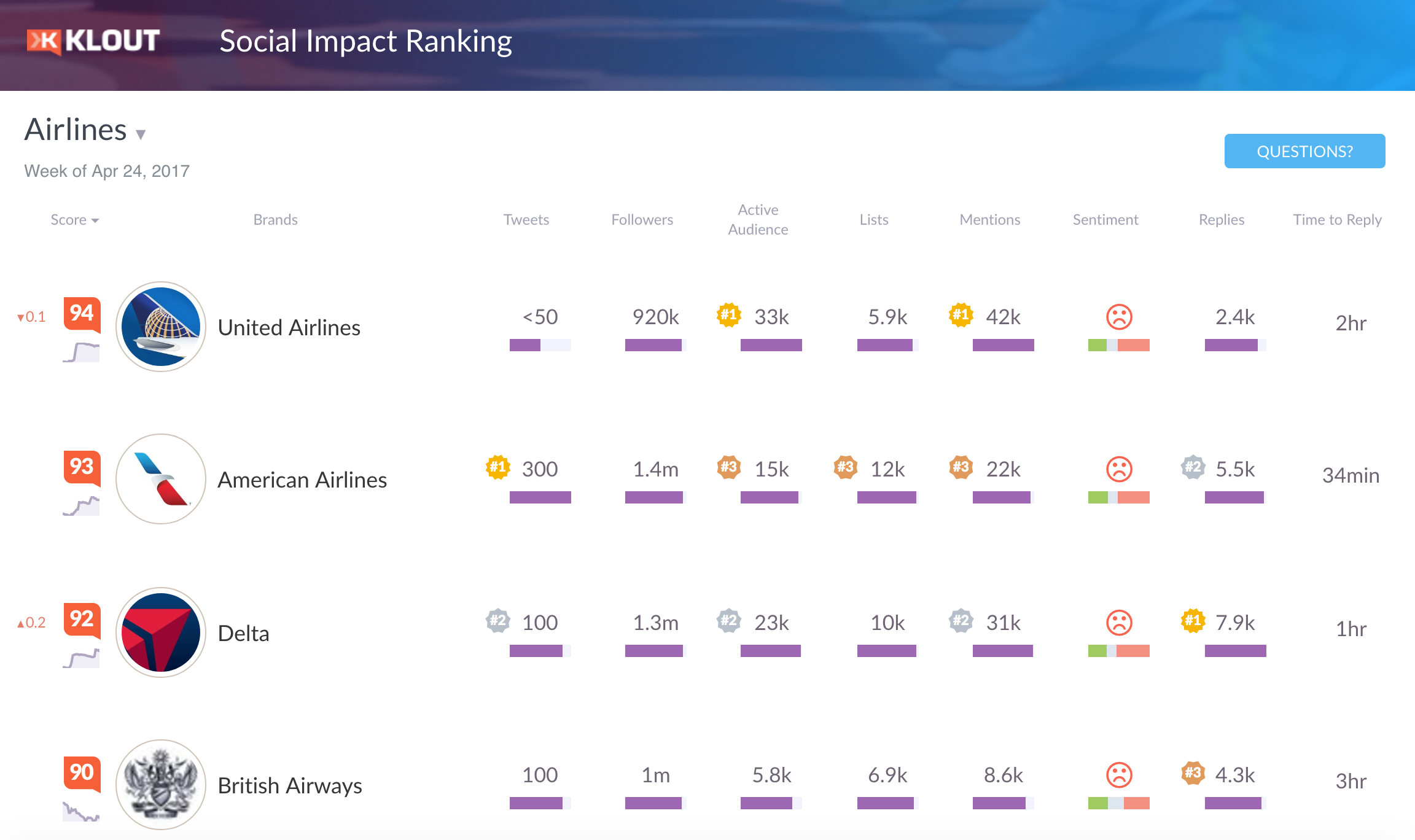Viewport: 1415px width, 840px height.
Task: Click United Airlines sad sentiment face
Action: 1119,317
